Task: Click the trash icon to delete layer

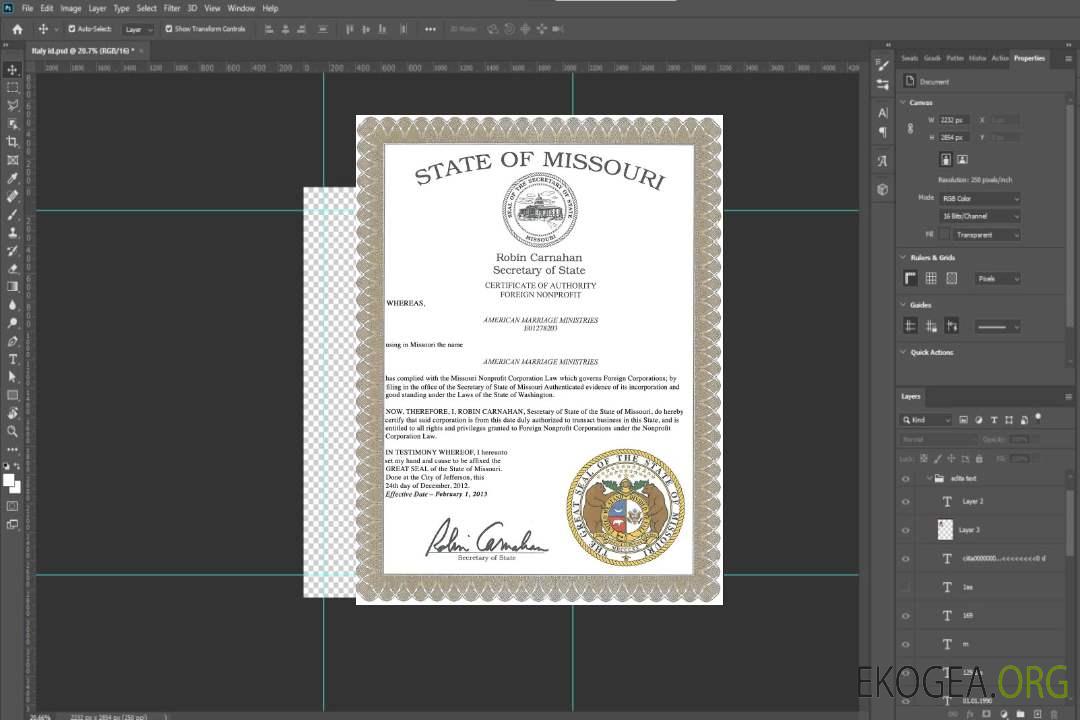Action: 1054,714
